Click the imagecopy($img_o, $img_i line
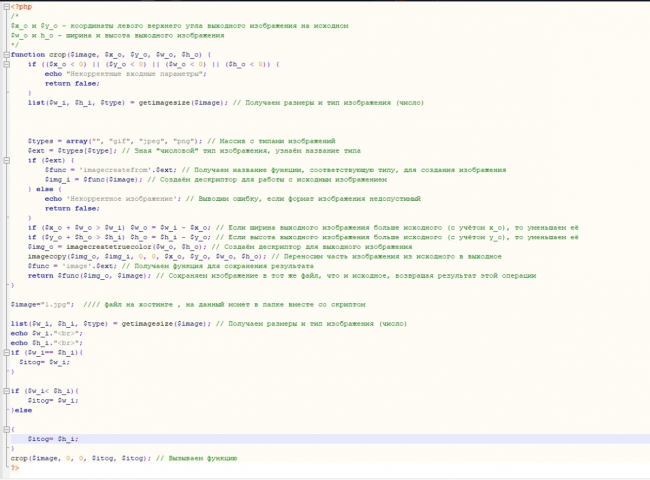This screenshot has width=650, height=480. tap(264, 257)
